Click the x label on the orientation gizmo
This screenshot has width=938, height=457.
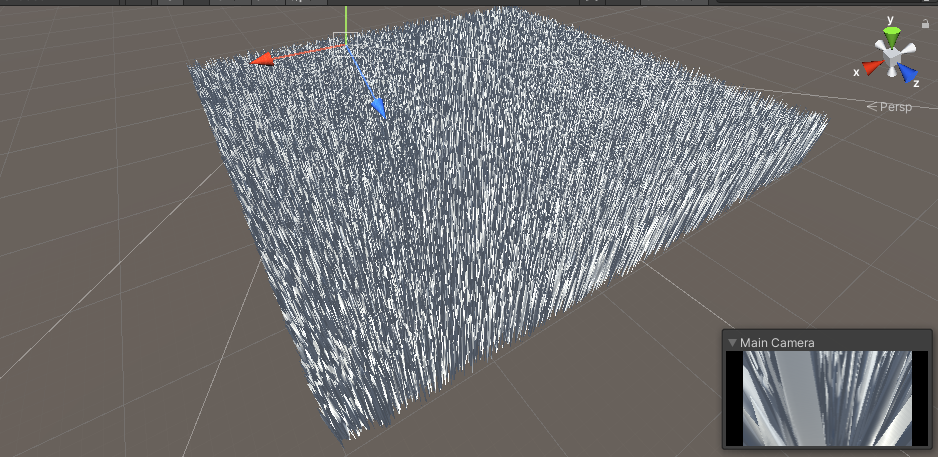(857, 72)
